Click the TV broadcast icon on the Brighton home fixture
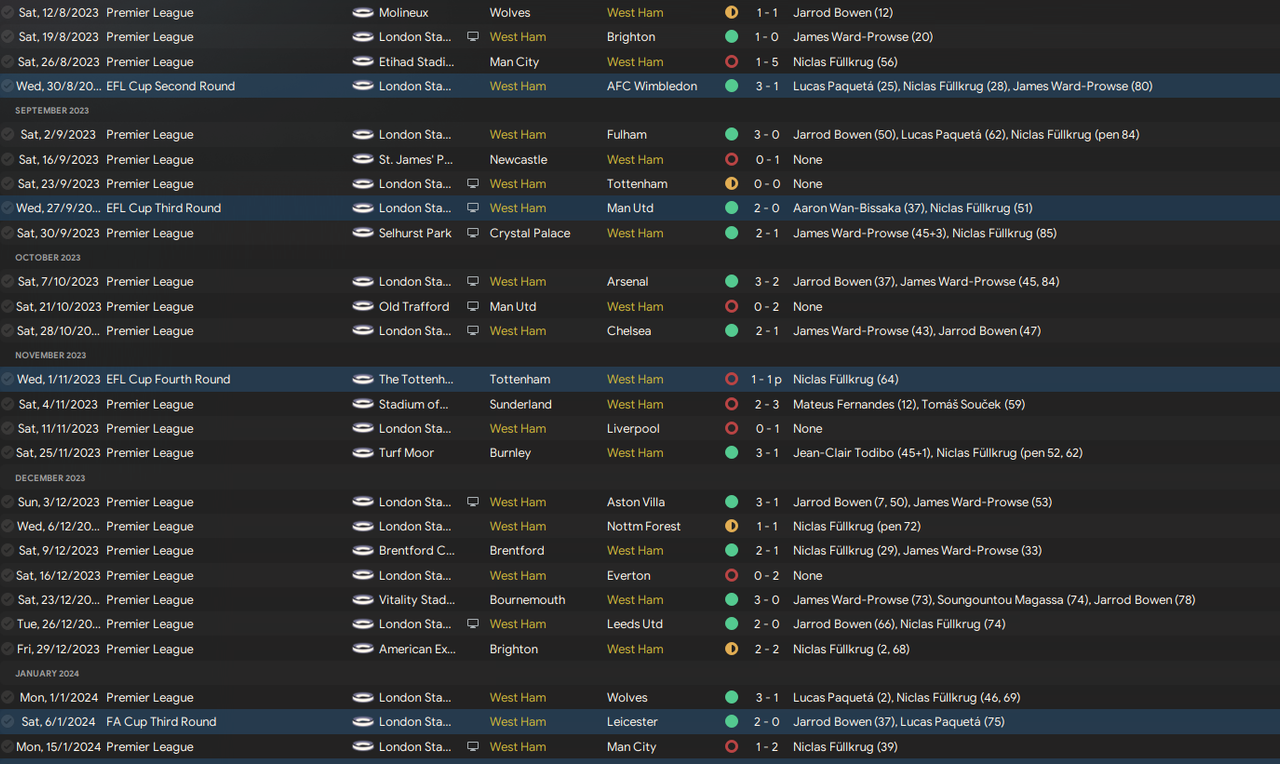1280x764 pixels. click(473, 37)
